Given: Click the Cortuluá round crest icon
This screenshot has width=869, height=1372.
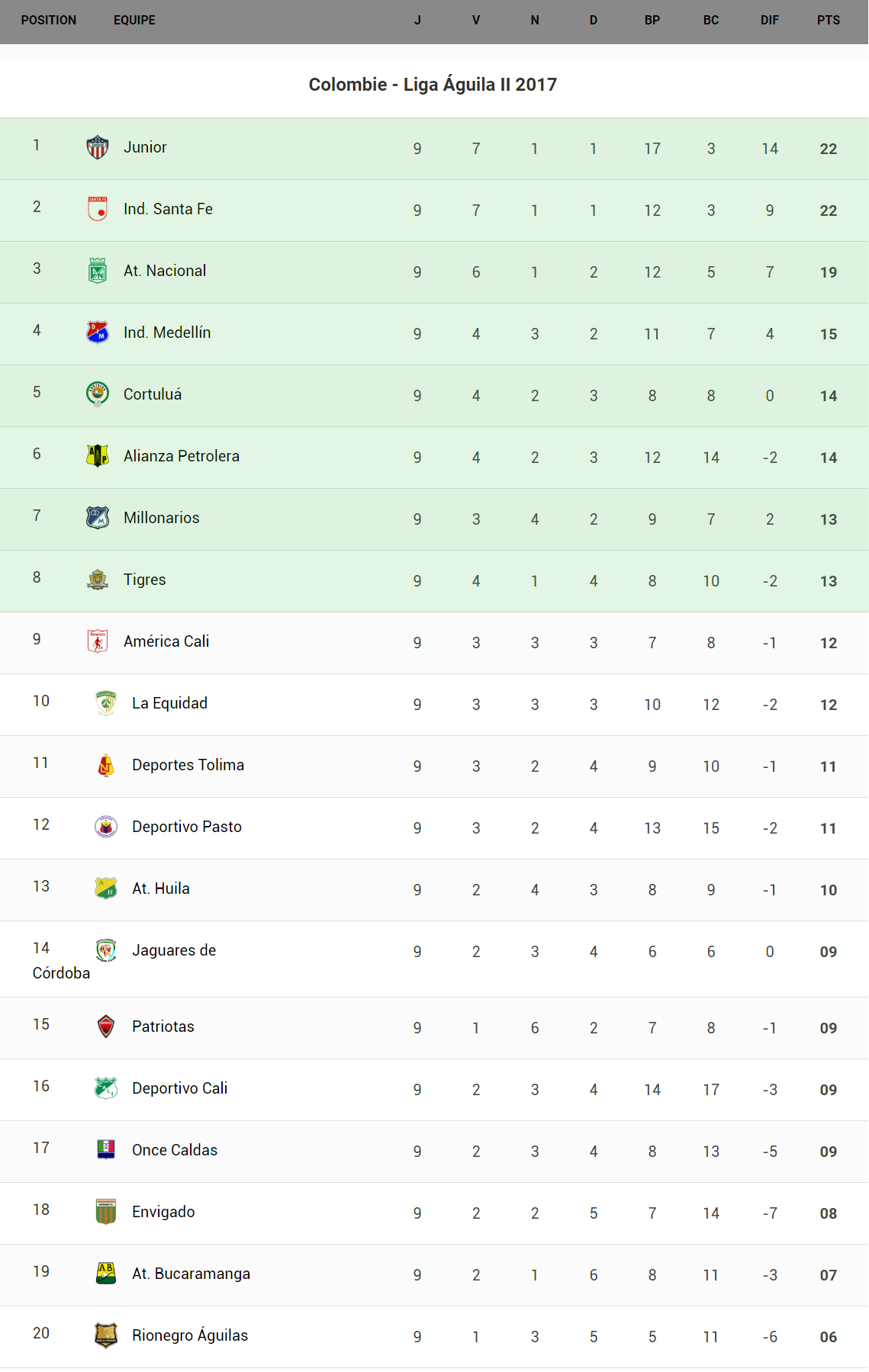Looking at the screenshot, I should click(x=98, y=394).
